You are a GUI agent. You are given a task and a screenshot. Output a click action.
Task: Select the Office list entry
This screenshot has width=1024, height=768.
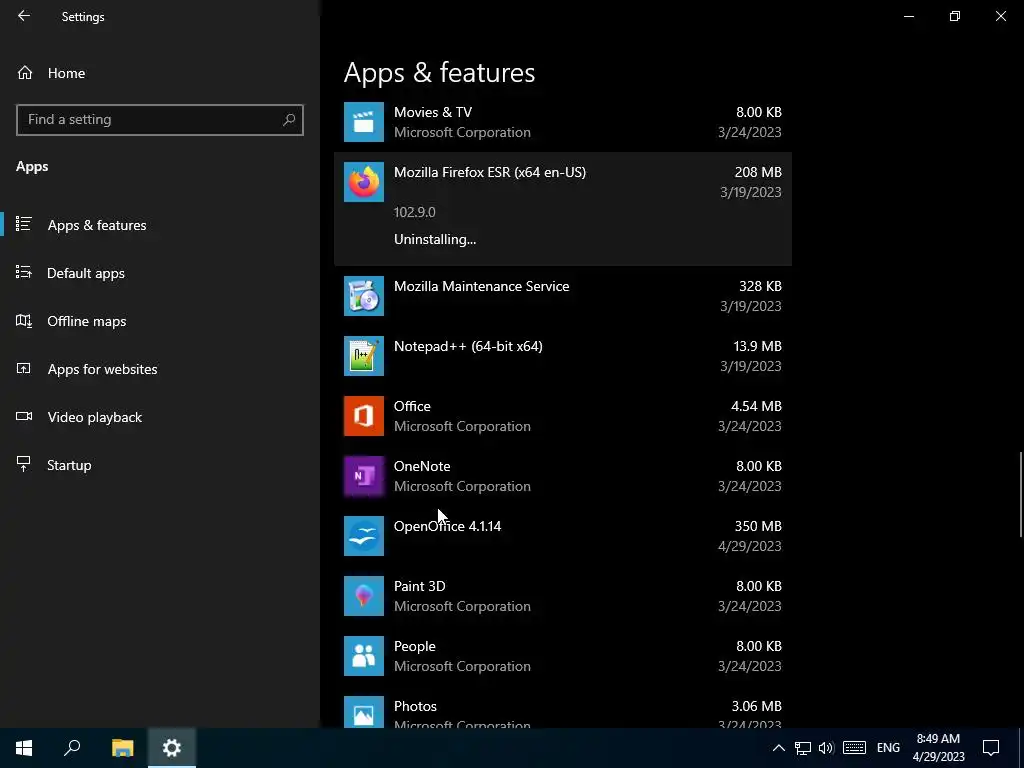coord(562,416)
